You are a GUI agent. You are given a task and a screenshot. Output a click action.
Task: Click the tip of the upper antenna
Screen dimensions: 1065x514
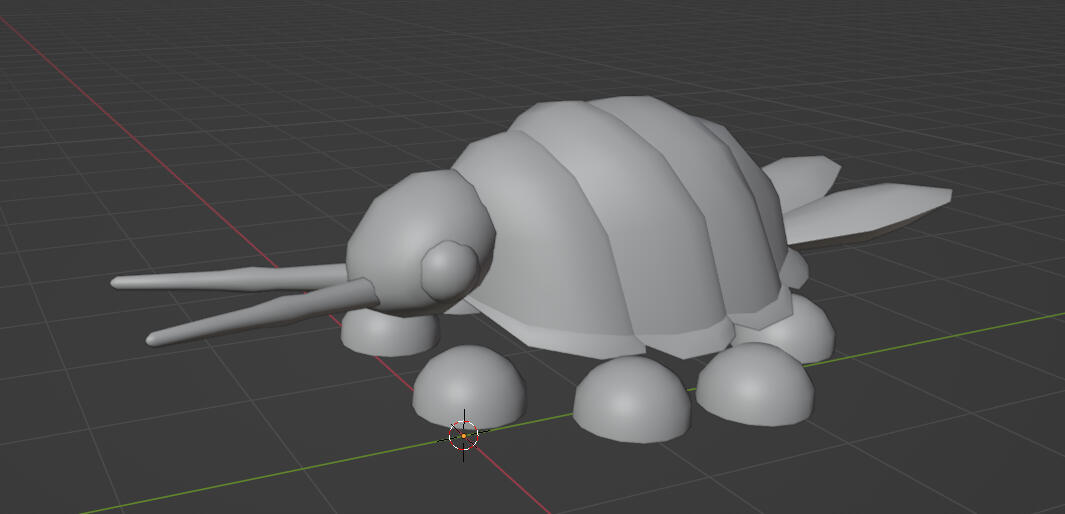(x=119, y=283)
